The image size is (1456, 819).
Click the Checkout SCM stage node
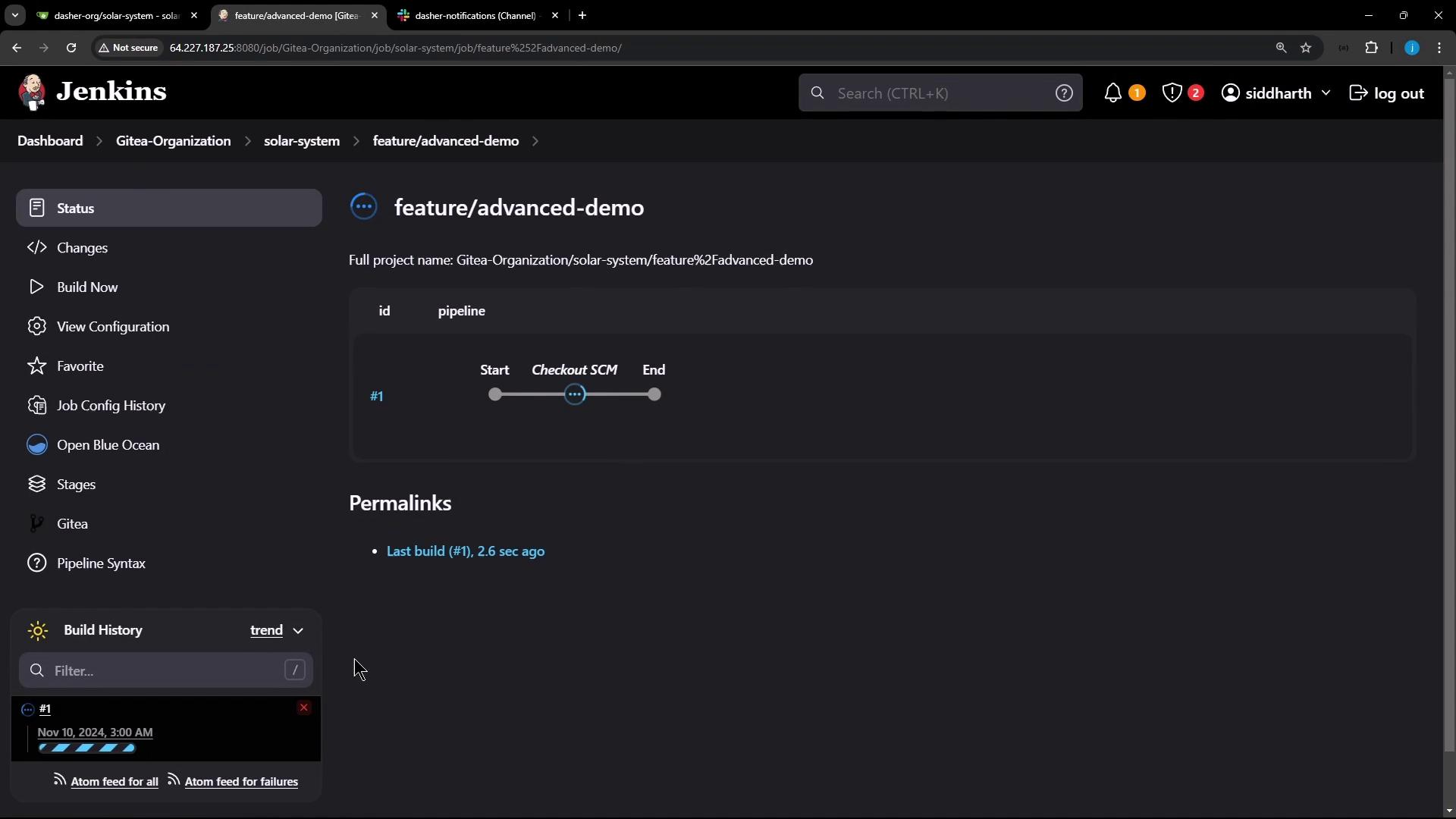point(575,394)
